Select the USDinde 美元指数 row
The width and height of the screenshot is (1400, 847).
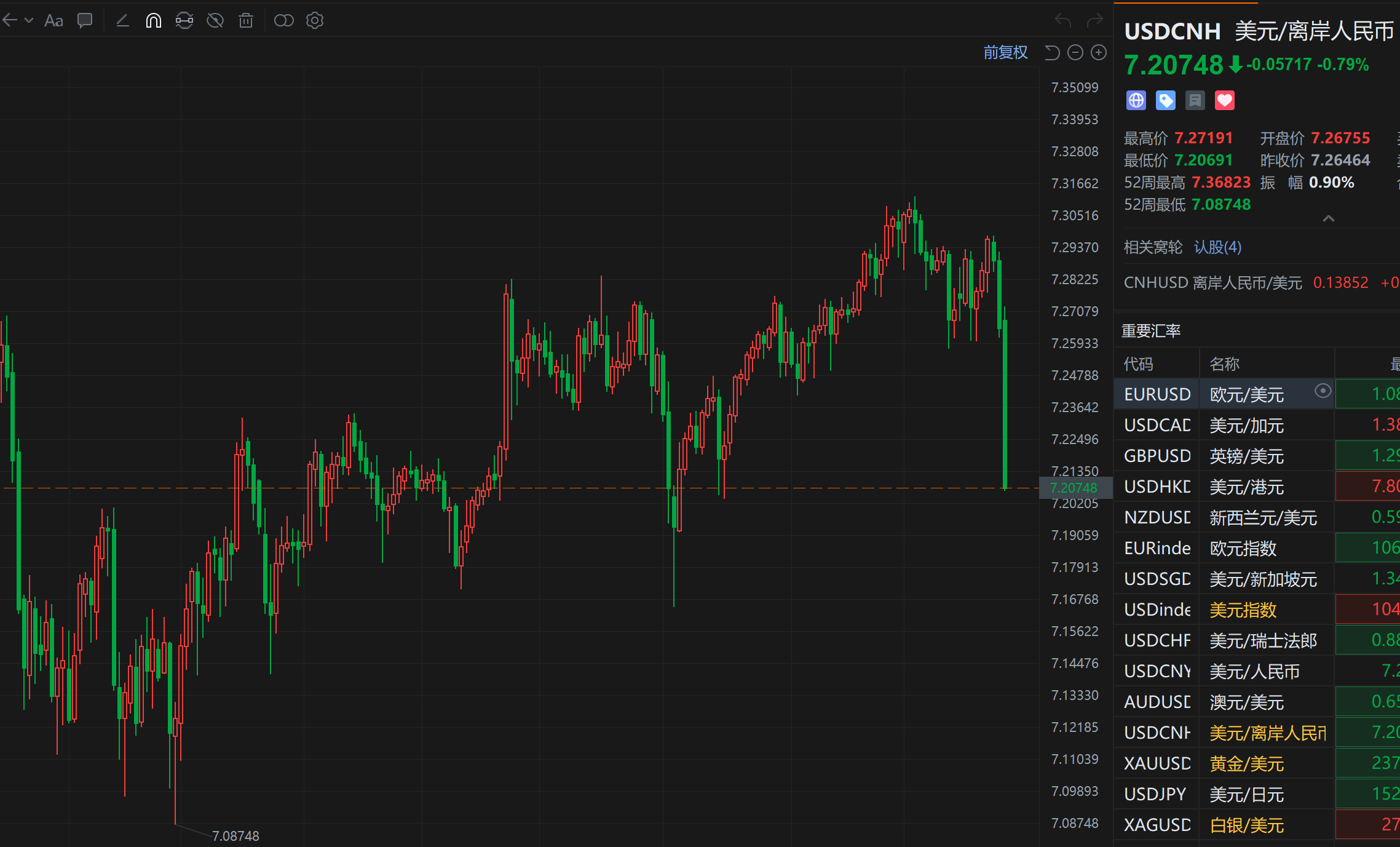pyautogui.click(x=1257, y=610)
